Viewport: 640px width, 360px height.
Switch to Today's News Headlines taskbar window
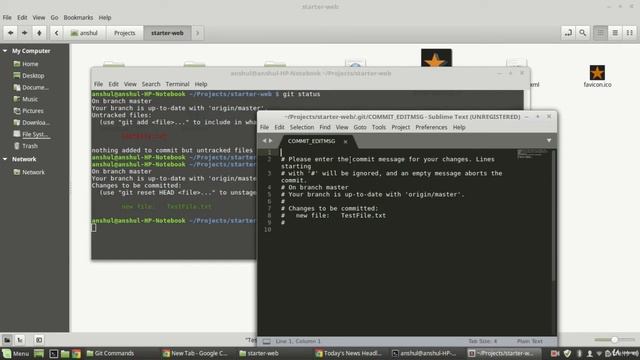pos(349,353)
